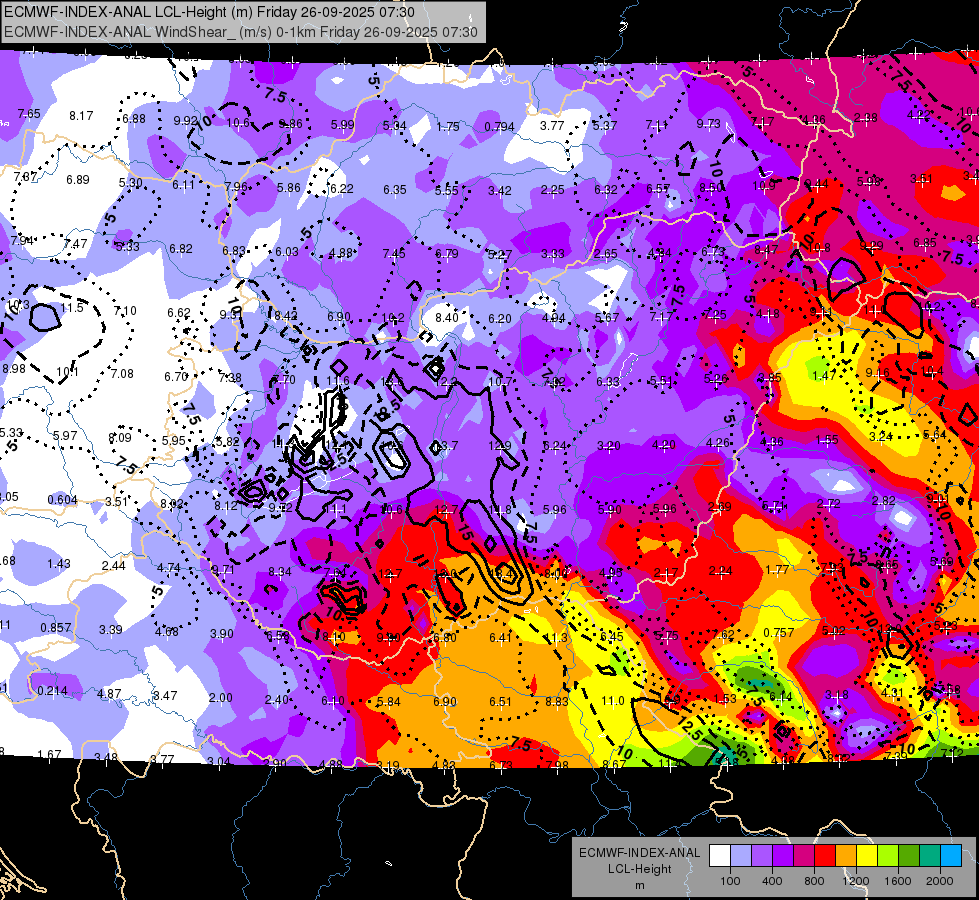Viewport: 979px width, 900px height.
Task: Click the 1600 label on the legend scale
Action: click(x=898, y=881)
